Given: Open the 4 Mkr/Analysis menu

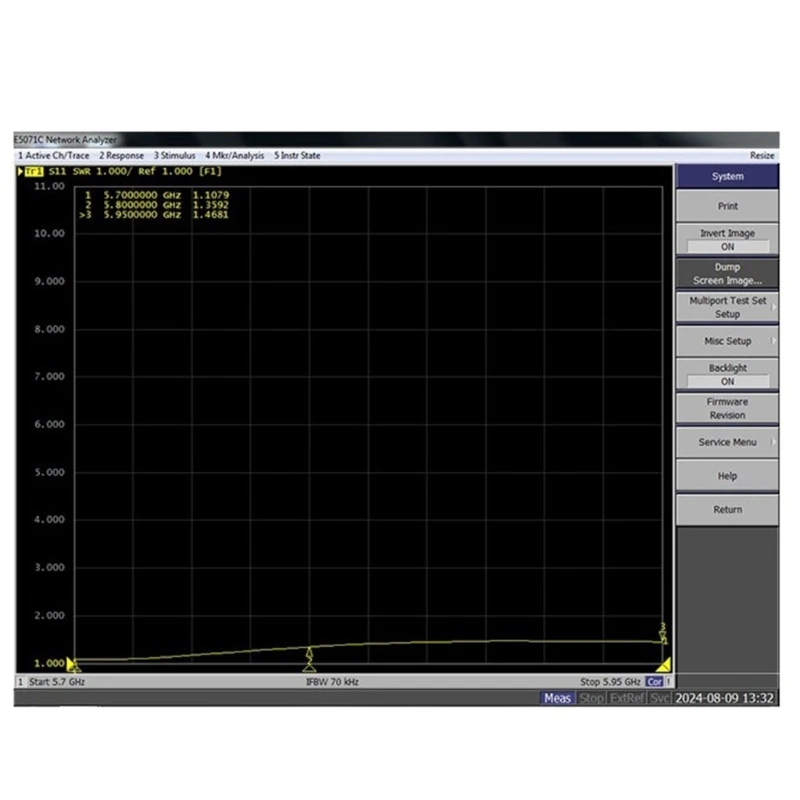Looking at the screenshot, I should [x=235, y=156].
